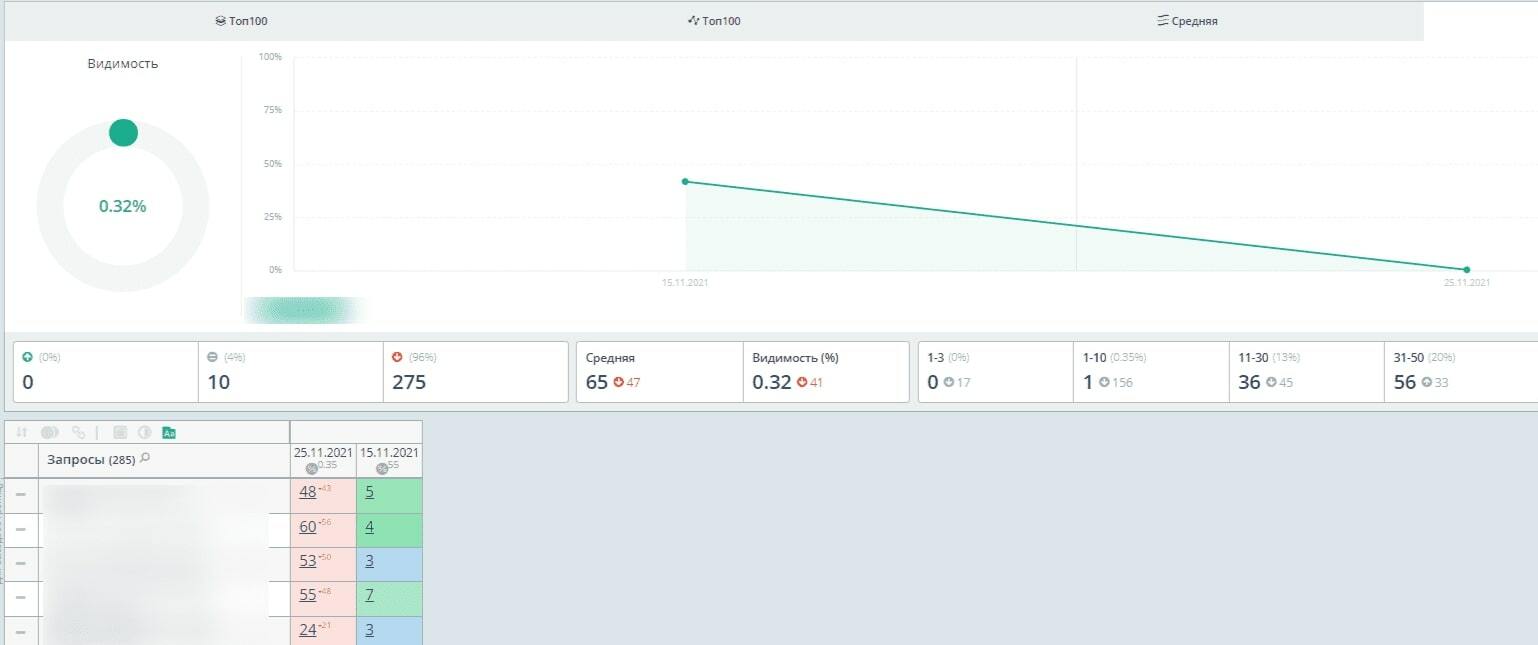Select the unchanged positions card showing 10

click(291, 372)
